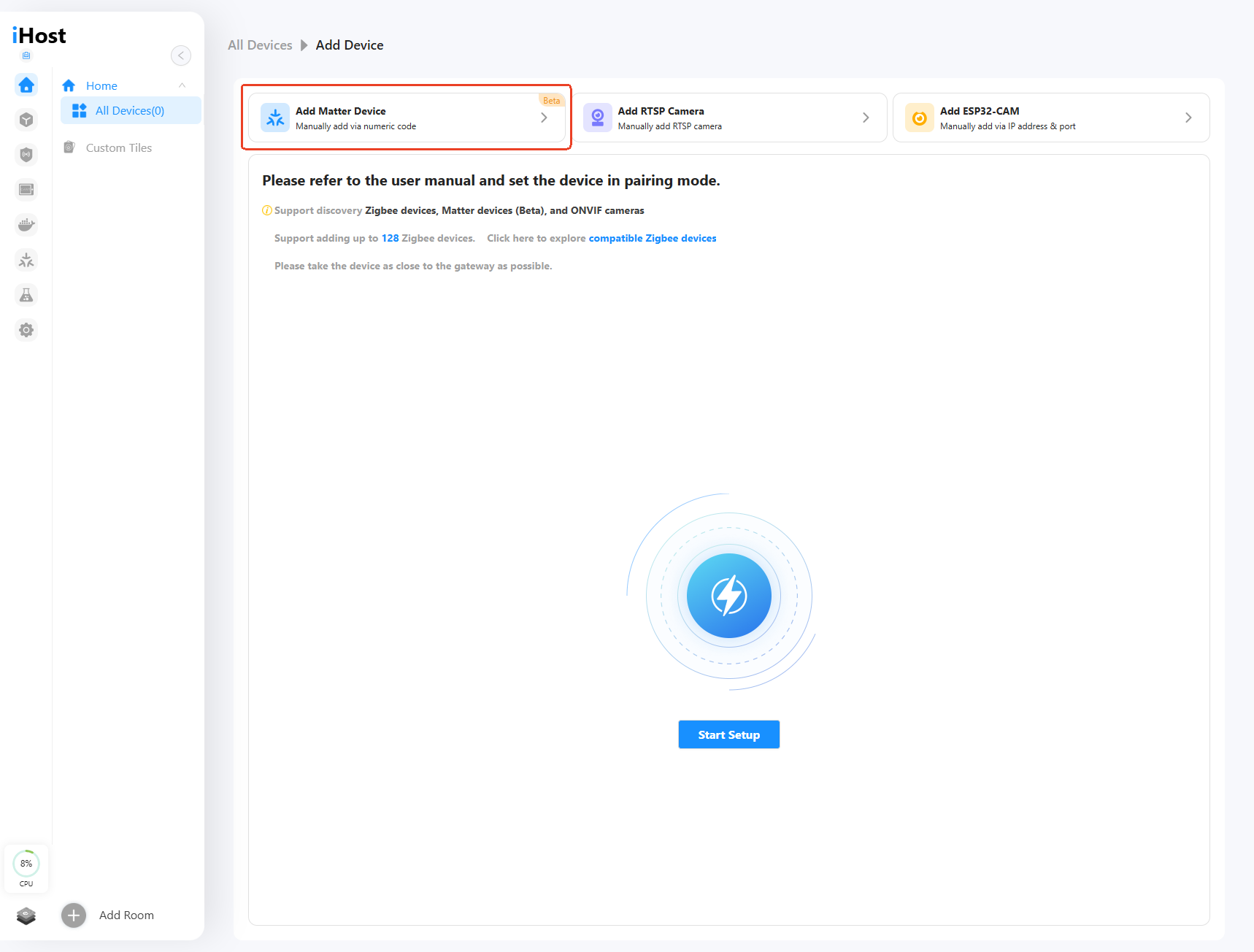1254x952 pixels.
Task: Click 'Manually add via IP address & port' text
Action: pos(1008,126)
